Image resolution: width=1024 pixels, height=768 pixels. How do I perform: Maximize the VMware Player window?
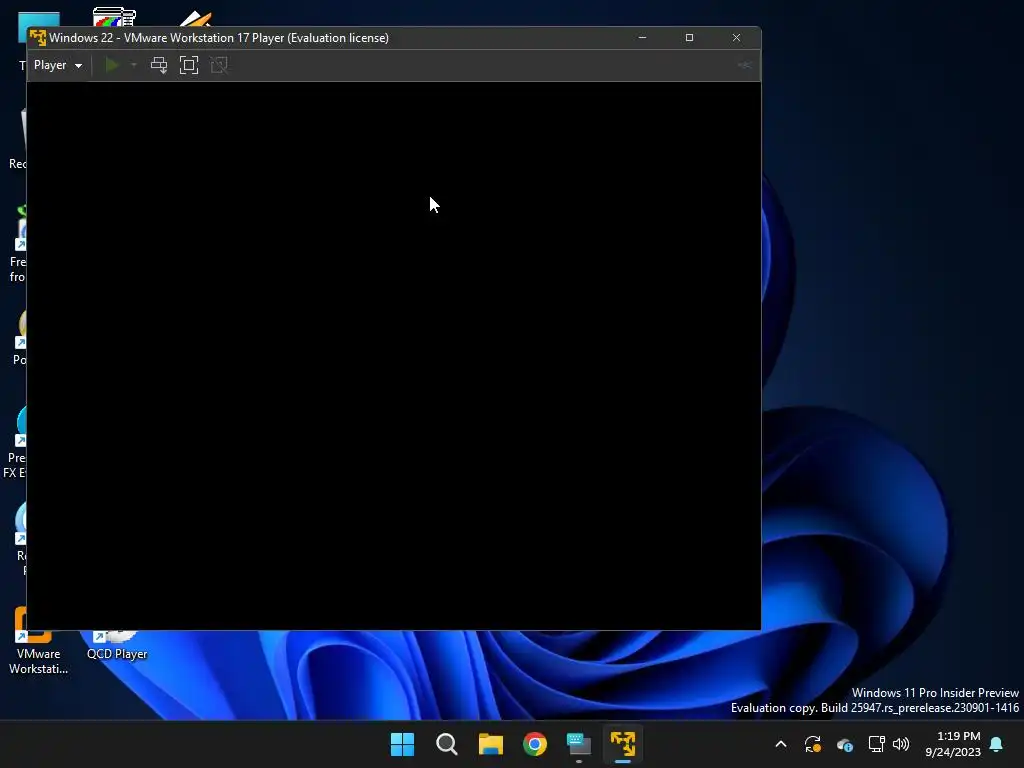[689, 38]
